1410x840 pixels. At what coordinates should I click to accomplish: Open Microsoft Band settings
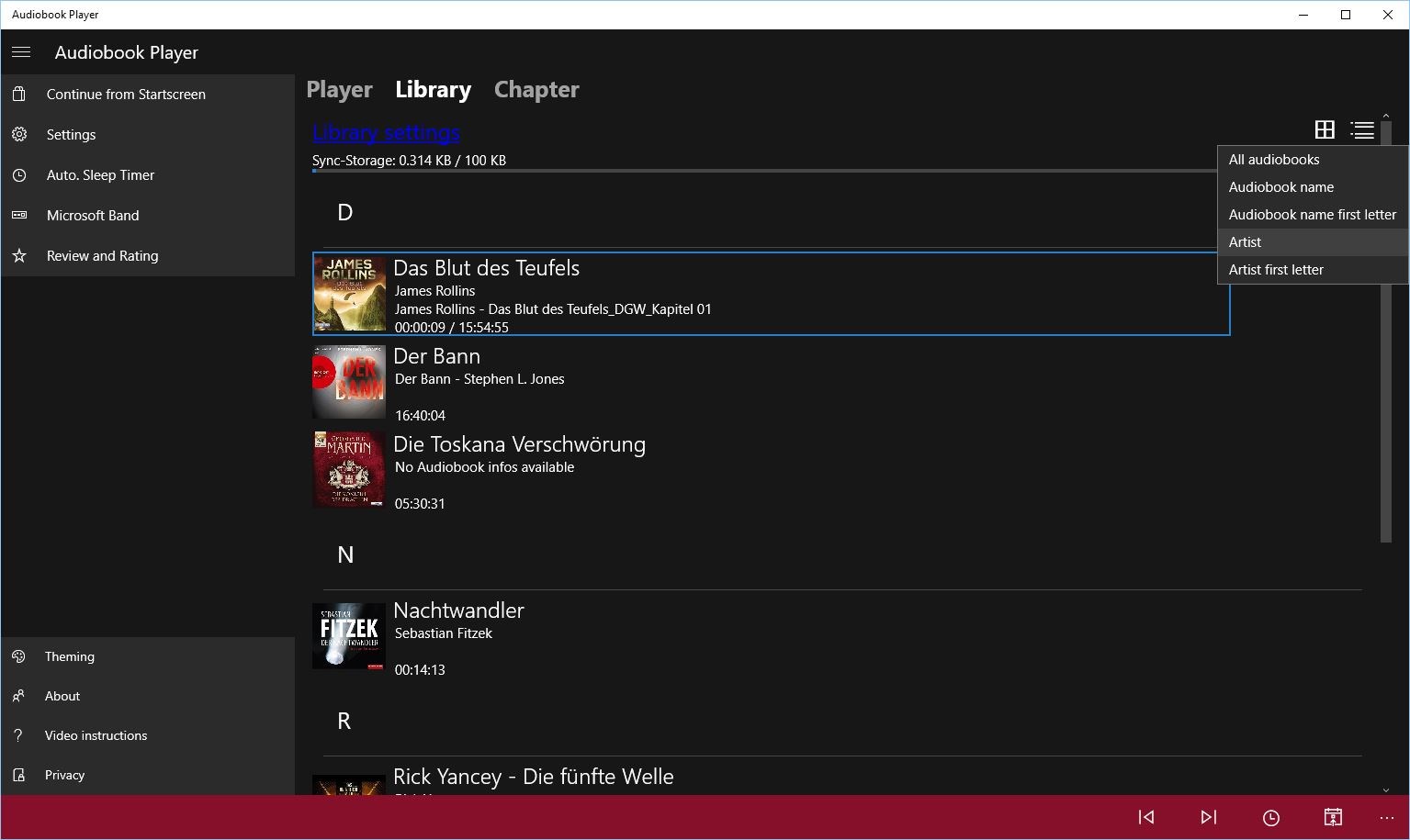93,215
